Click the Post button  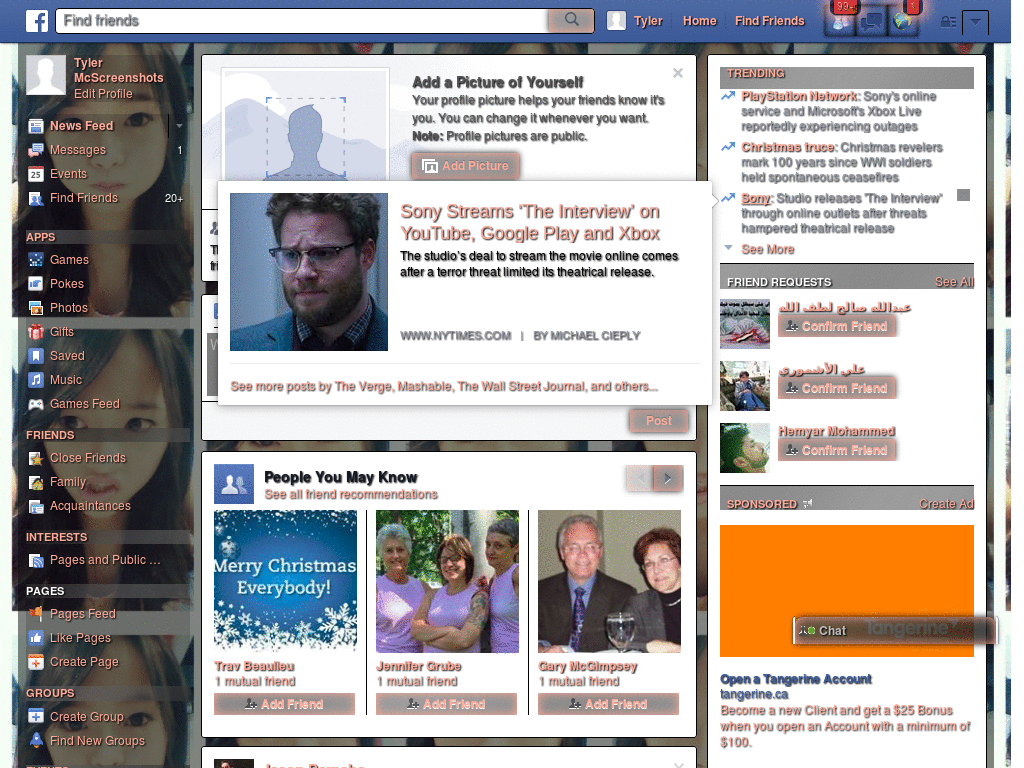[659, 421]
